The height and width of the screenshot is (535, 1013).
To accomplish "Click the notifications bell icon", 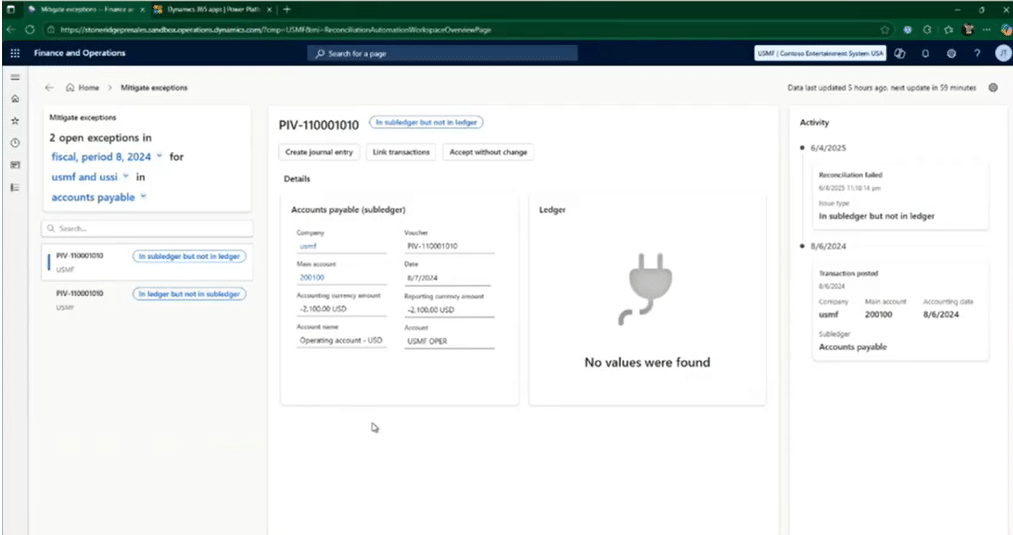I will click(x=925, y=53).
